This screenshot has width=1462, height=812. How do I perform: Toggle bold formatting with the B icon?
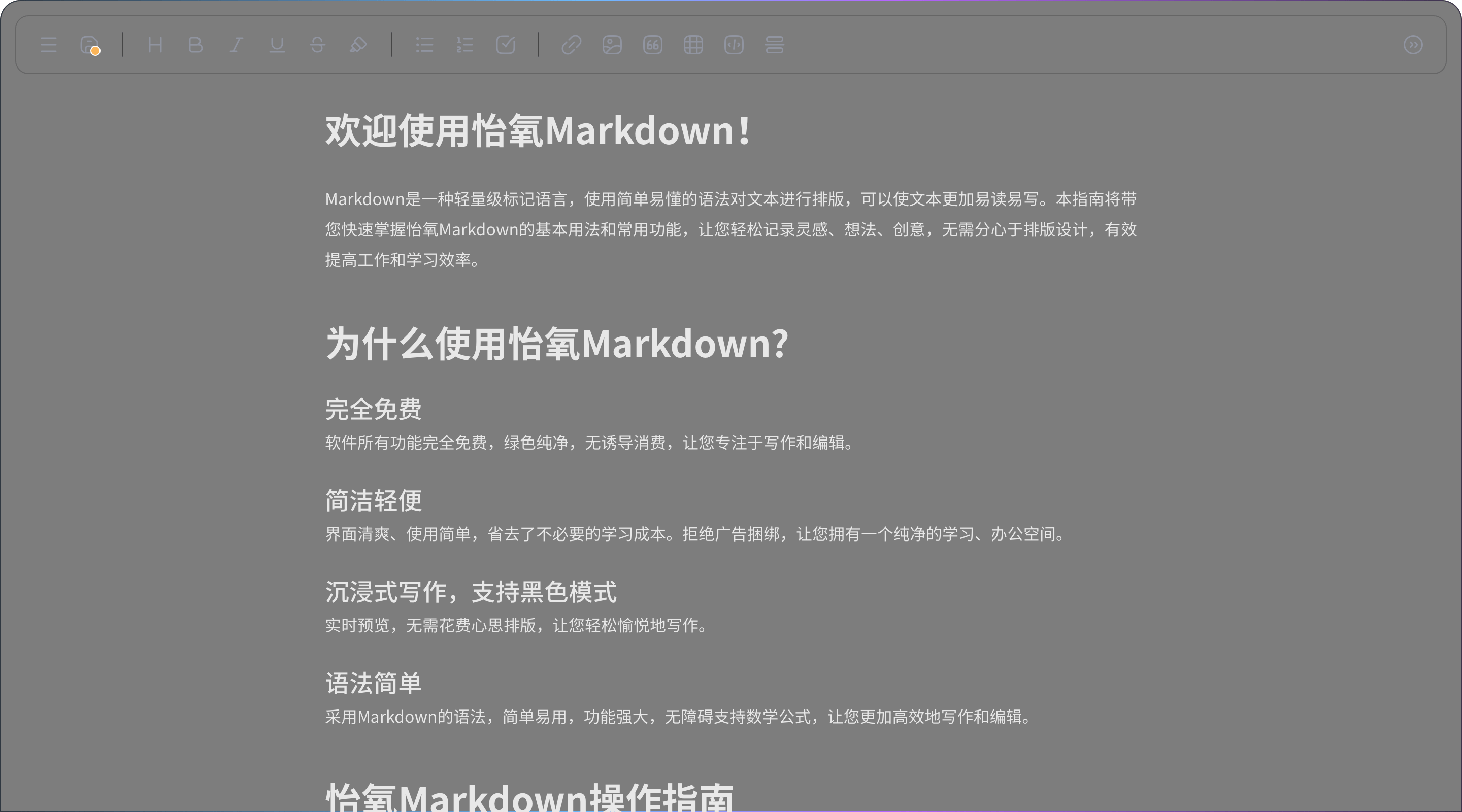point(195,45)
